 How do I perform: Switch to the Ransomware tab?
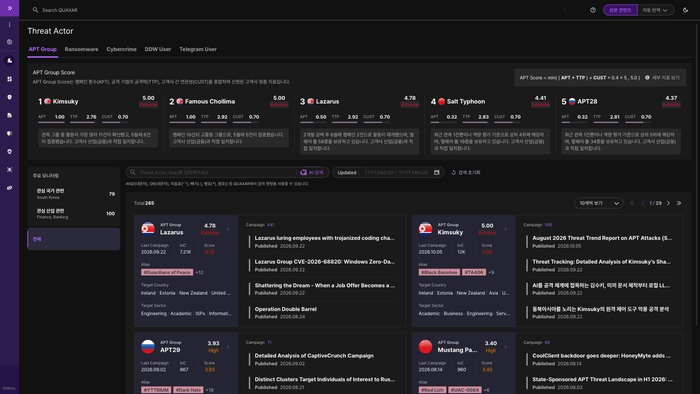pyautogui.click(x=81, y=49)
